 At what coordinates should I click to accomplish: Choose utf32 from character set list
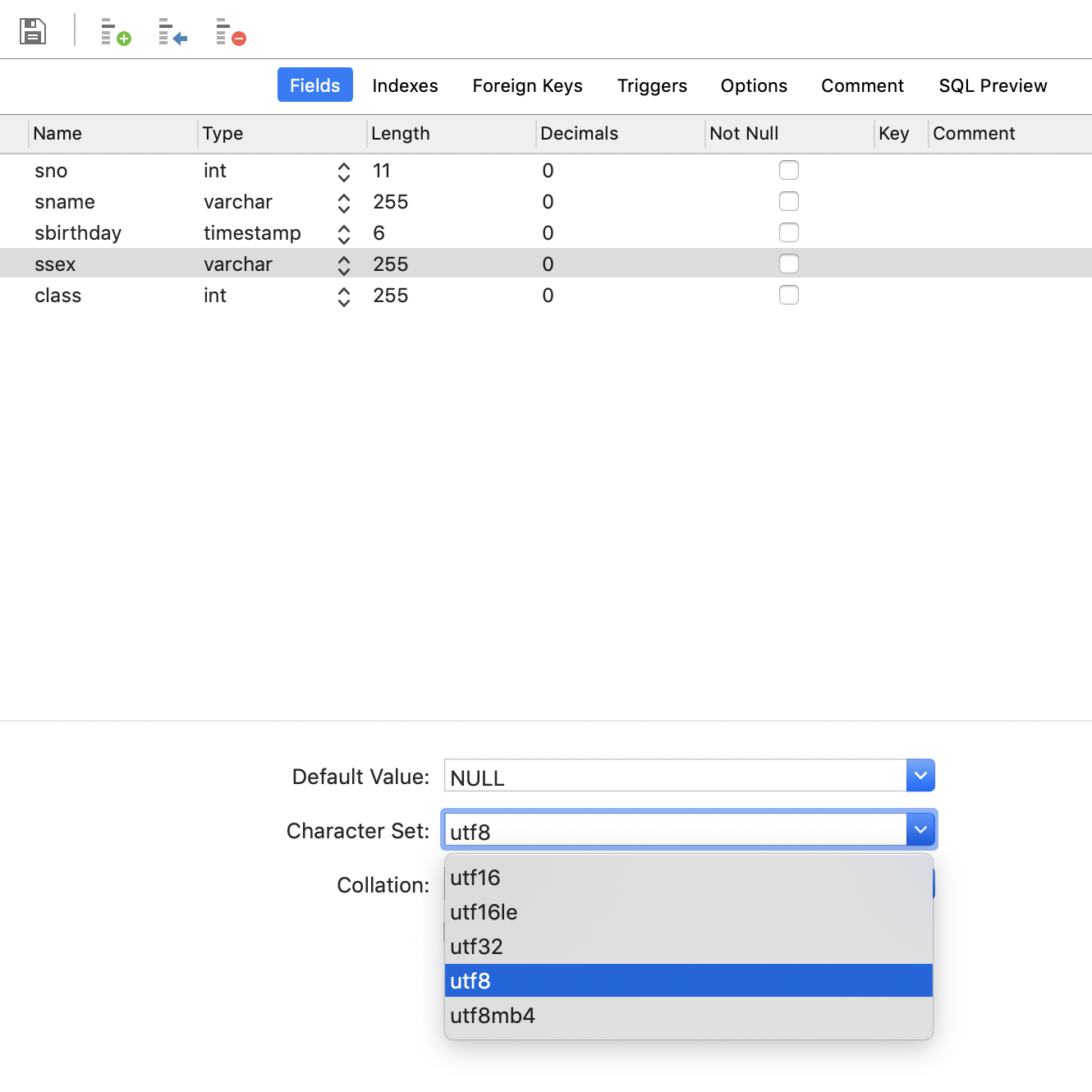point(689,947)
